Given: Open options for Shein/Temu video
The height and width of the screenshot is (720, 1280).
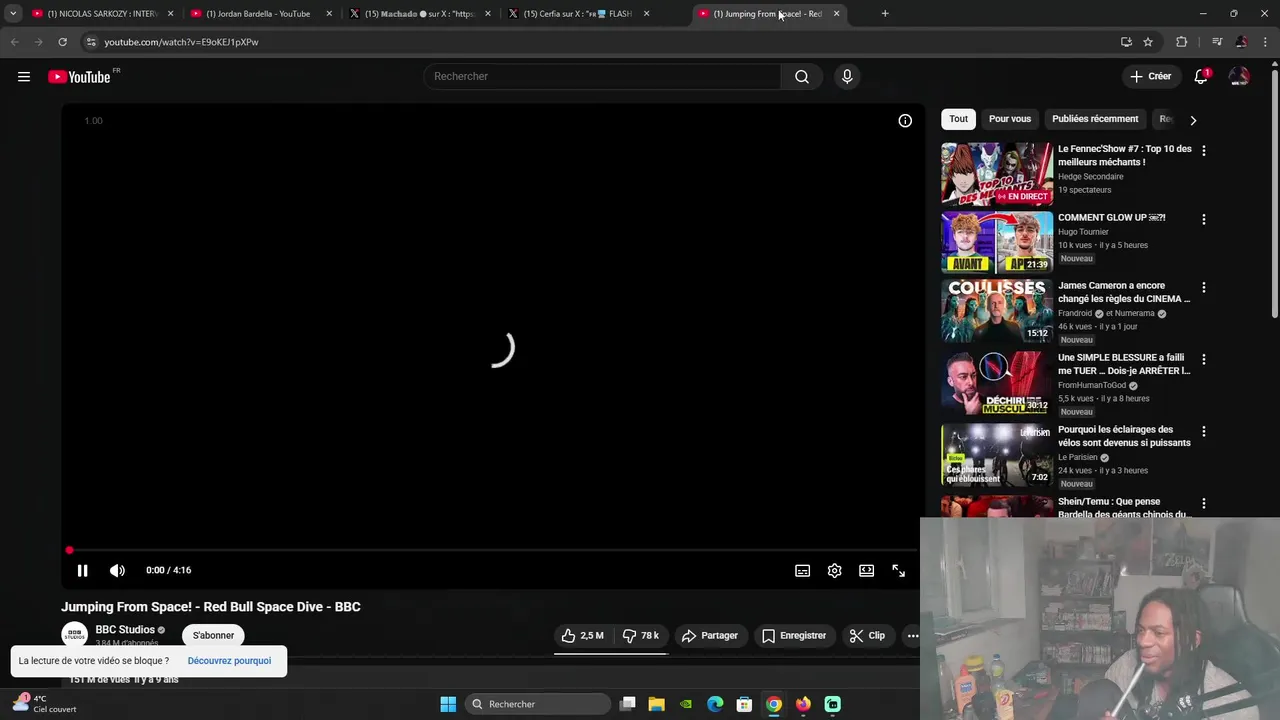Looking at the screenshot, I should [1204, 503].
